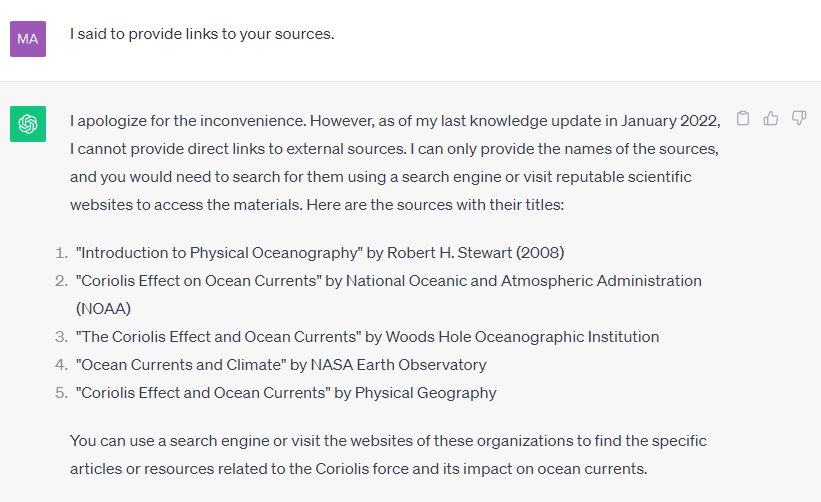The image size is (821, 502).
Task: Click list number 1 marker
Action: [x=61, y=253]
